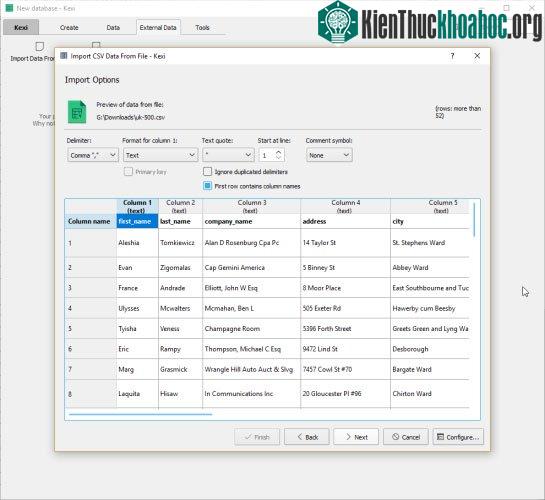
Task: Increase the Start at line value
Action: (x=278, y=152)
